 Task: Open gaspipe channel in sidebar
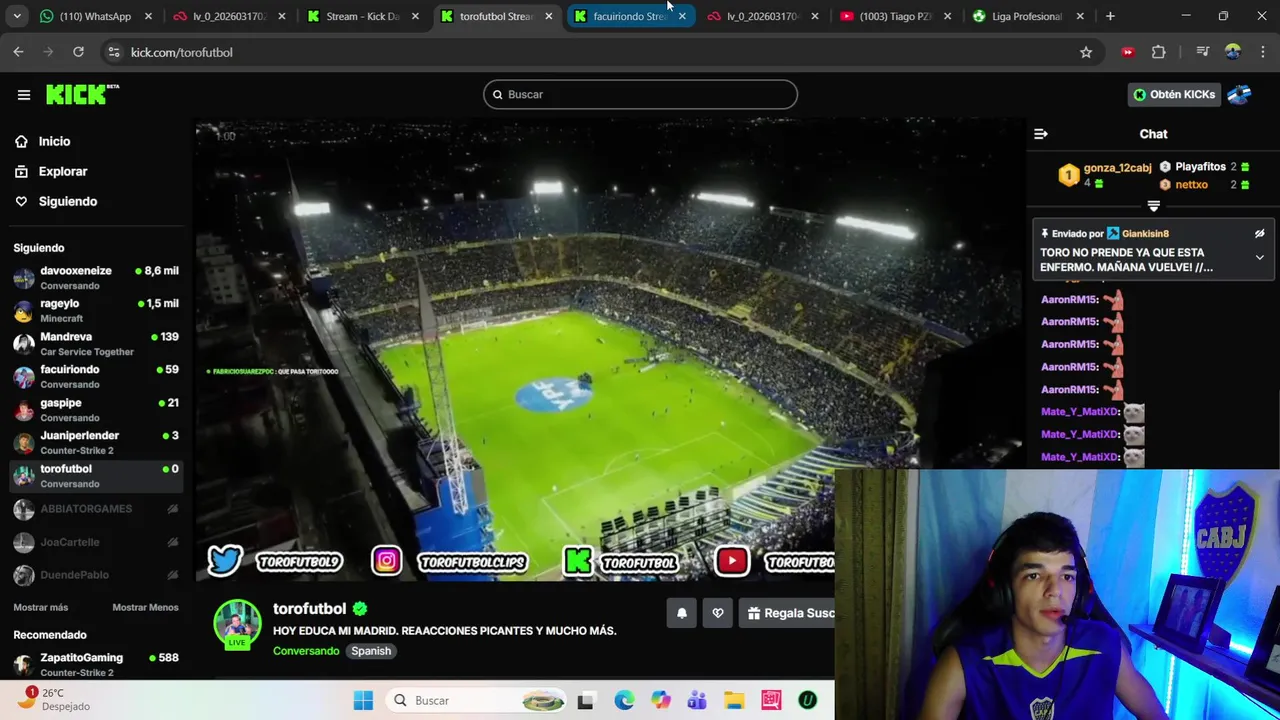[96, 410]
